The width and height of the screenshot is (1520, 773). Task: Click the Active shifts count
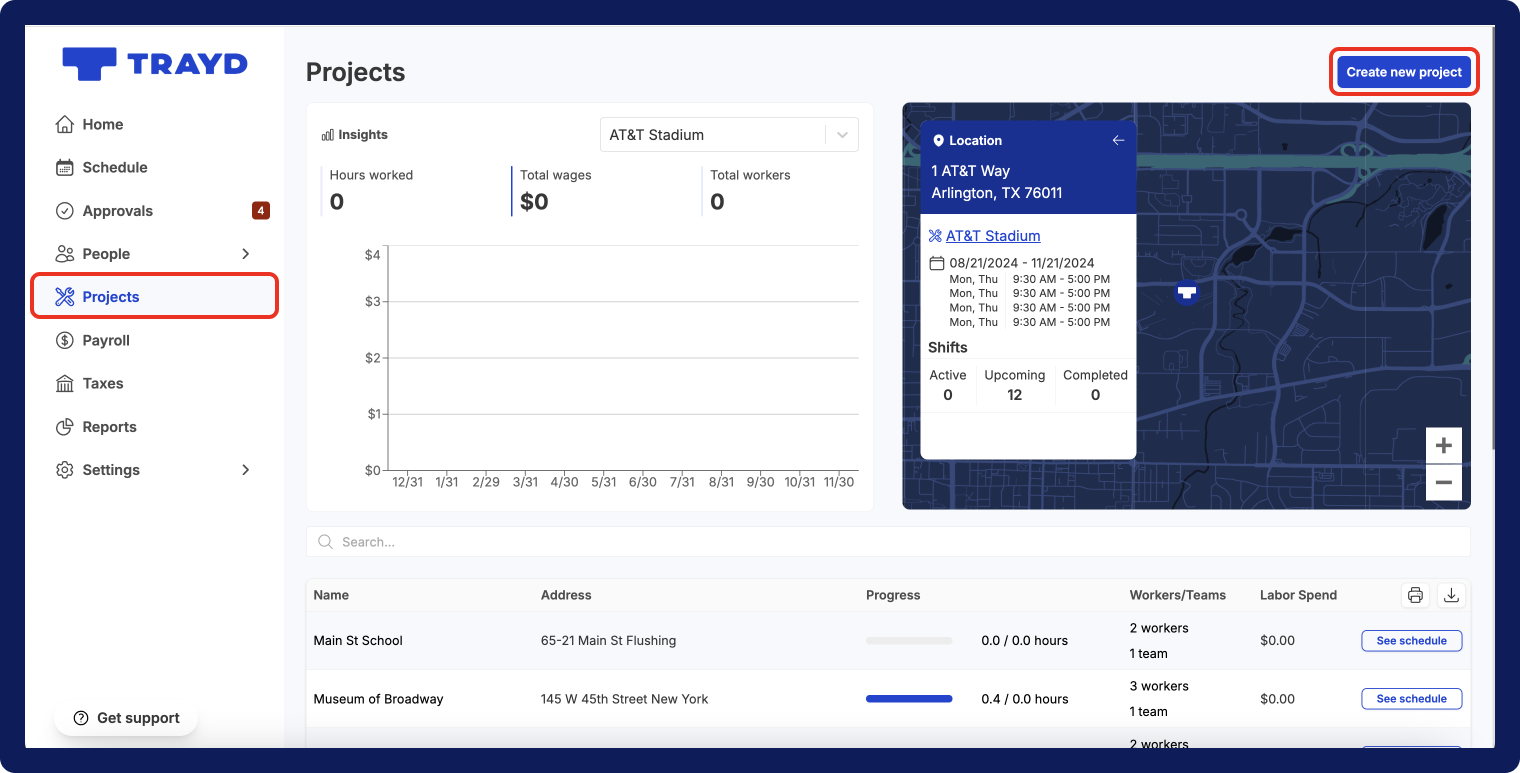(948, 395)
